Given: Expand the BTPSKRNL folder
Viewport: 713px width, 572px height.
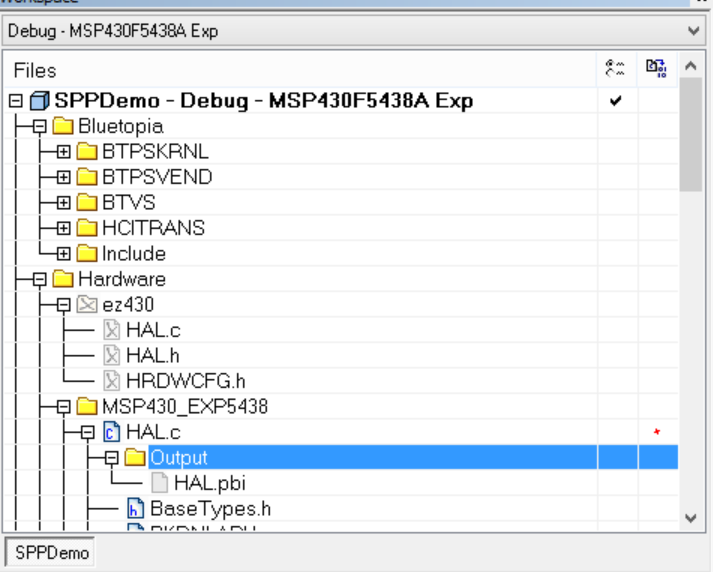Looking at the screenshot, I should (x=64, y=152).
